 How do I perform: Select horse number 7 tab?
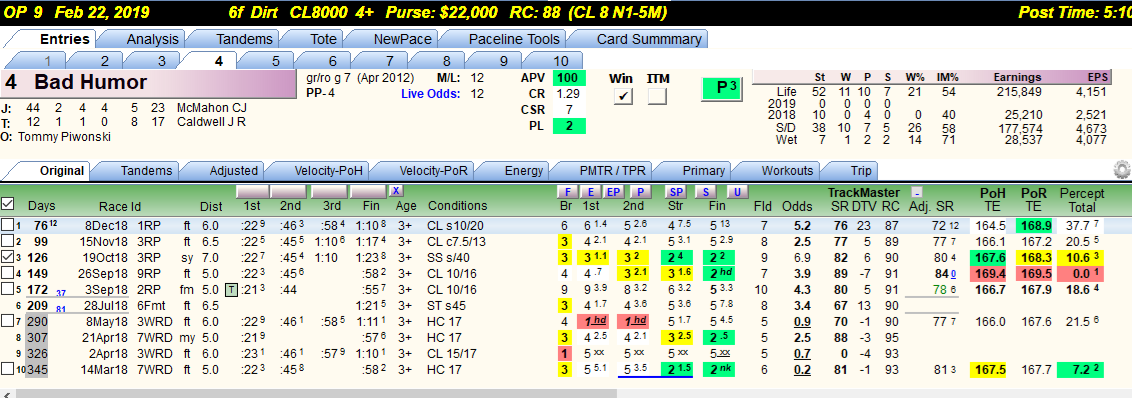tap(389, 61)
